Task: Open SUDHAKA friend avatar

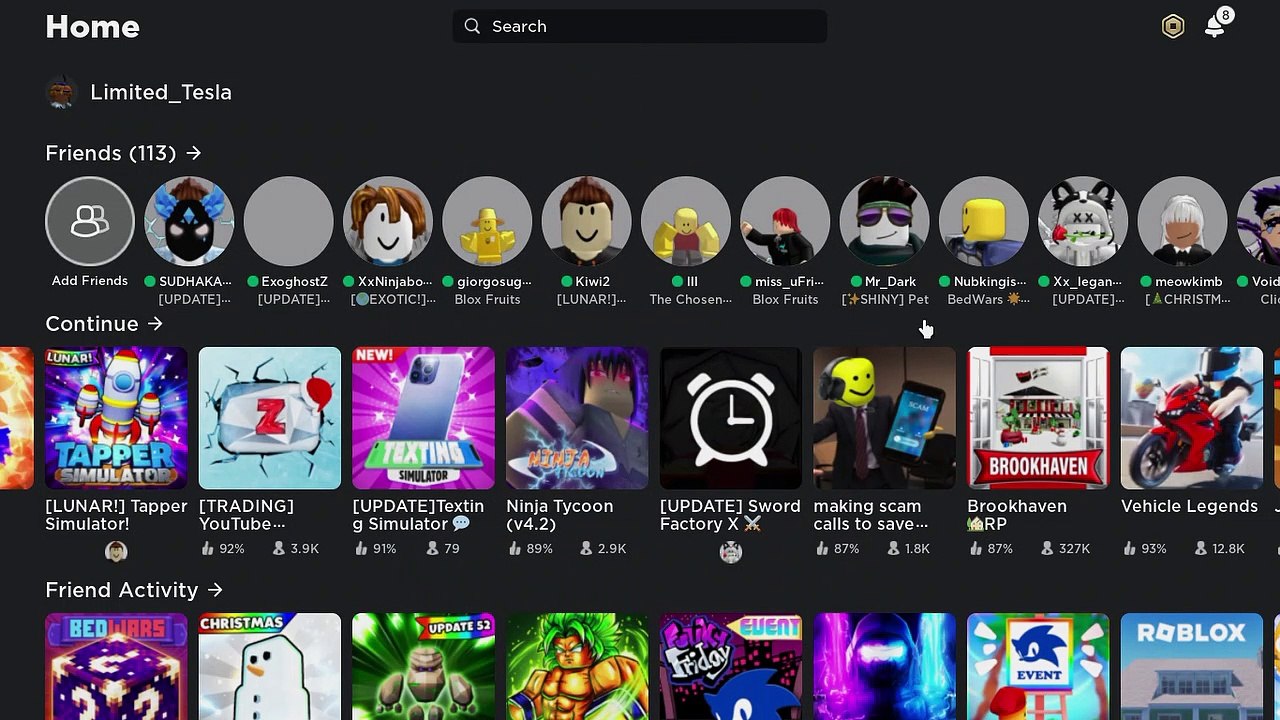Action: (189, 222)
